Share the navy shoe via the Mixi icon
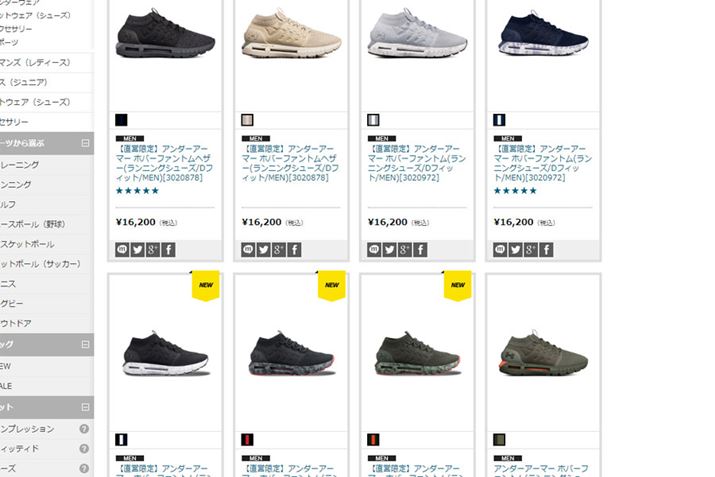Image resolution: width=715 pixels, height=477 pixels. (x=500, y=249)
